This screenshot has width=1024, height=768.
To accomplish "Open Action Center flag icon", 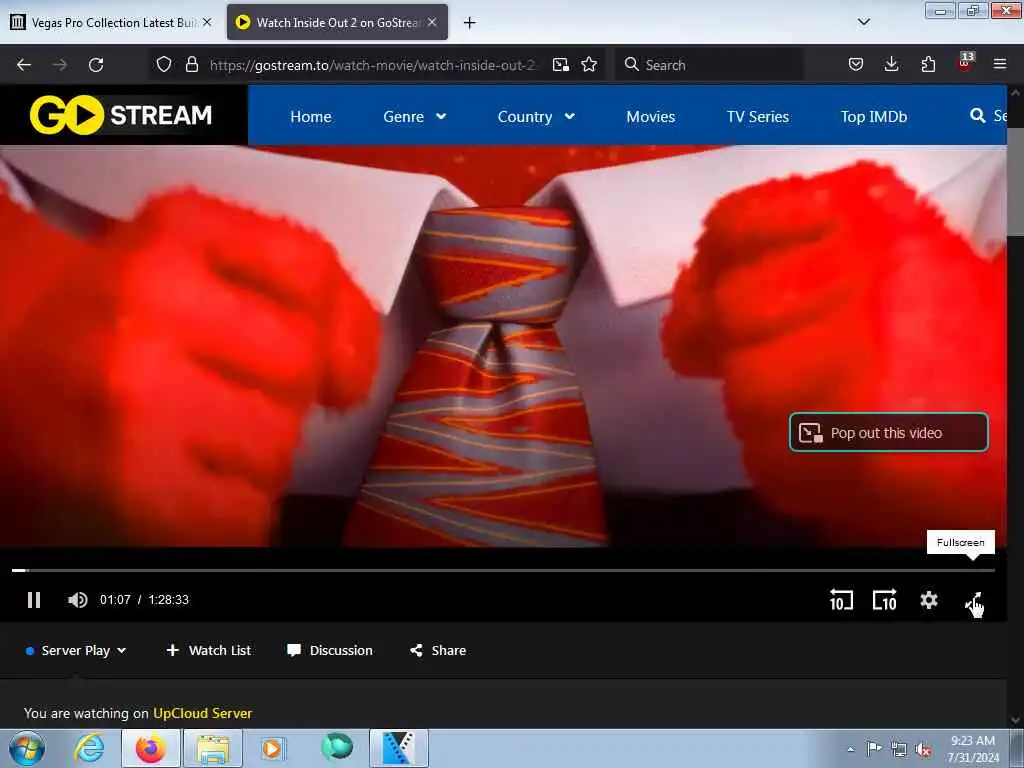I will (x=874, y=749).
